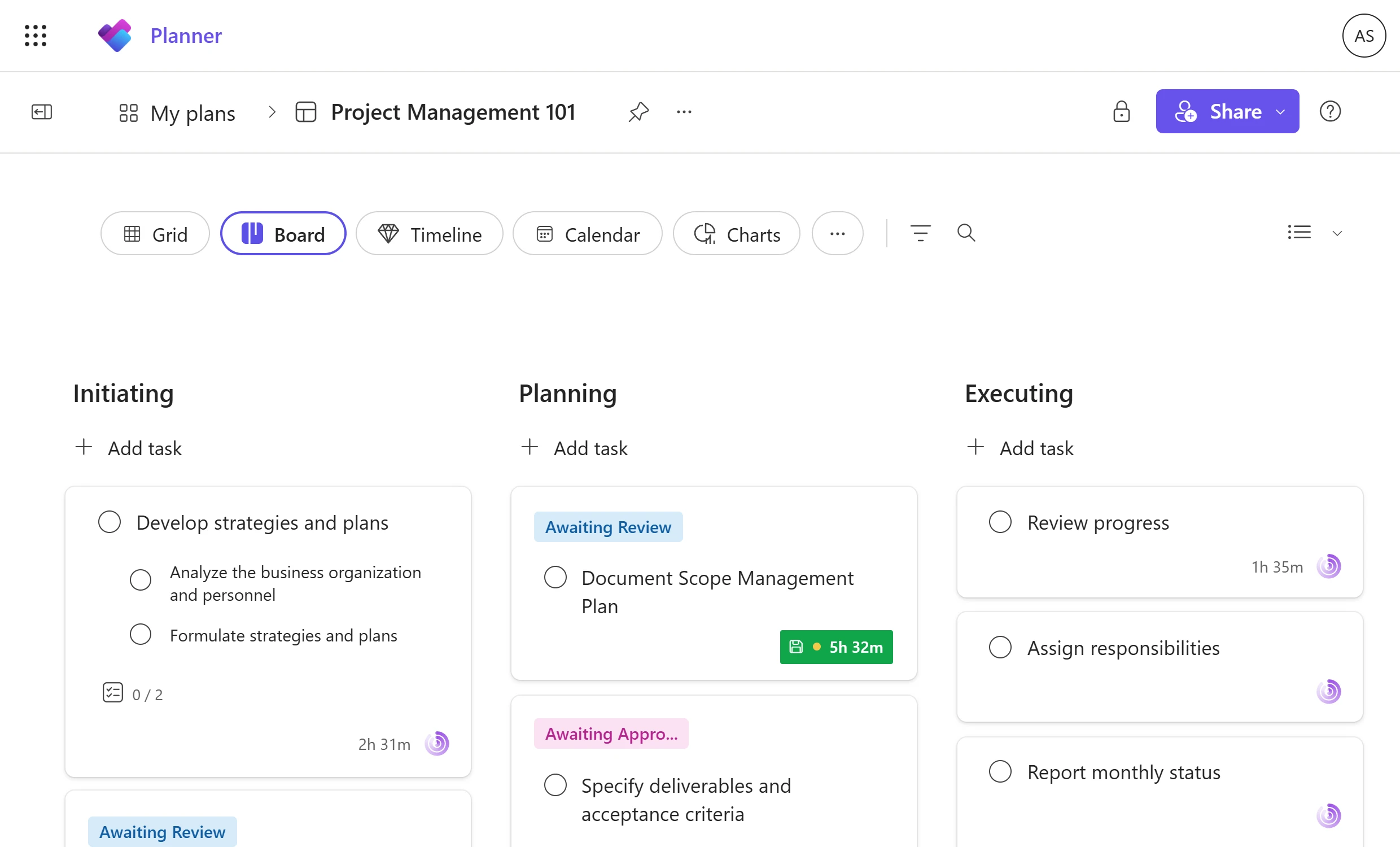
Task: Click the checklist icon beside 0 / 2
Action: pos(112,693)
